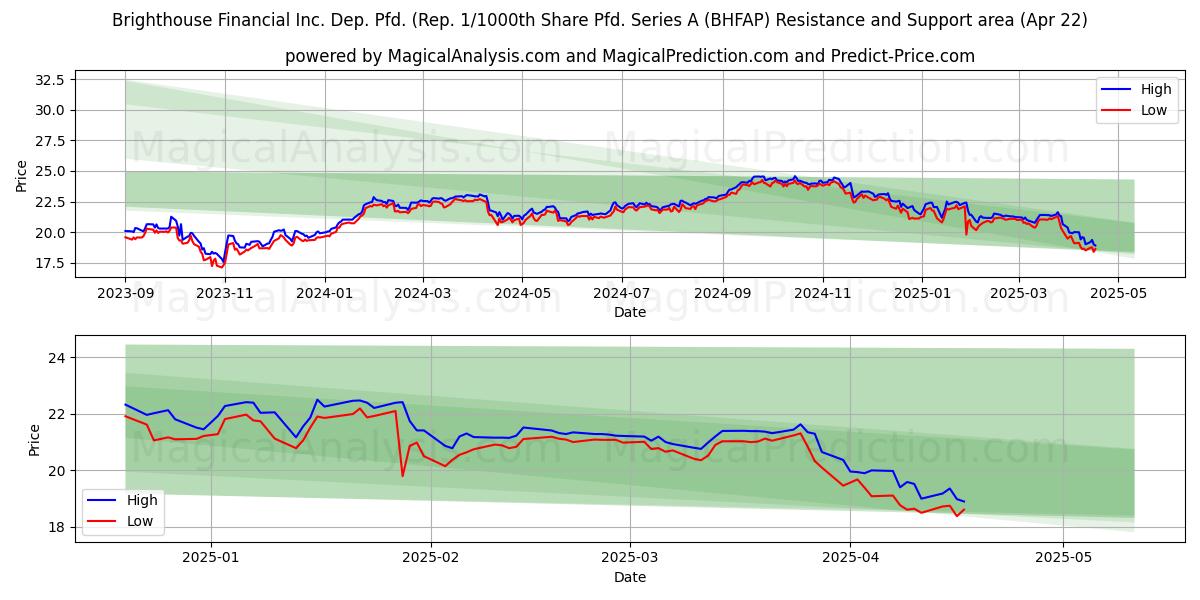Viewport: 1200px width, 600px height.
Task: Click the '2023-11' date tick label
Action: pyautogui.click(x=224, y=293)
